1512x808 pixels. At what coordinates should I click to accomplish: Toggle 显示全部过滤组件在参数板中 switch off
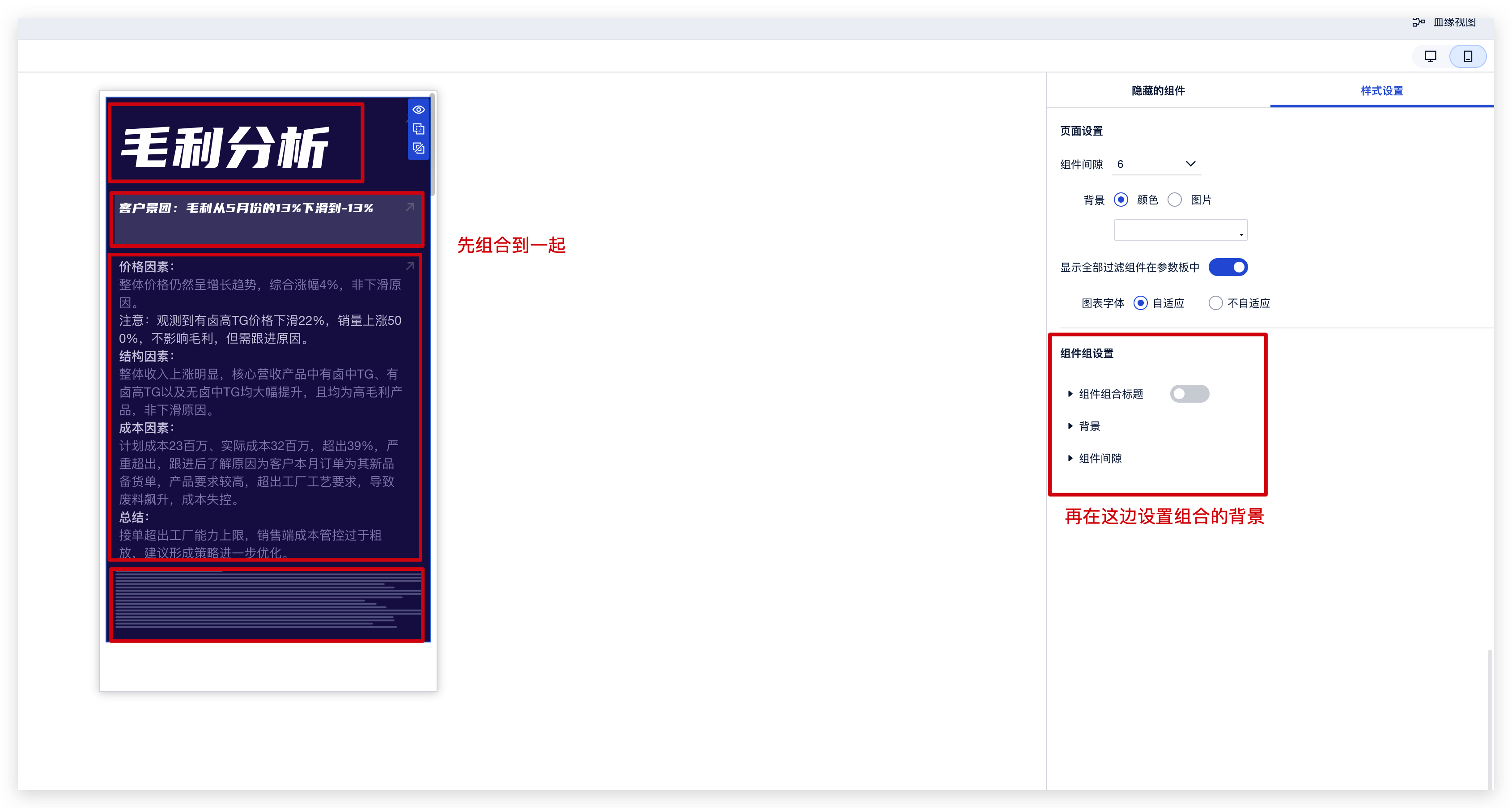1228,267
